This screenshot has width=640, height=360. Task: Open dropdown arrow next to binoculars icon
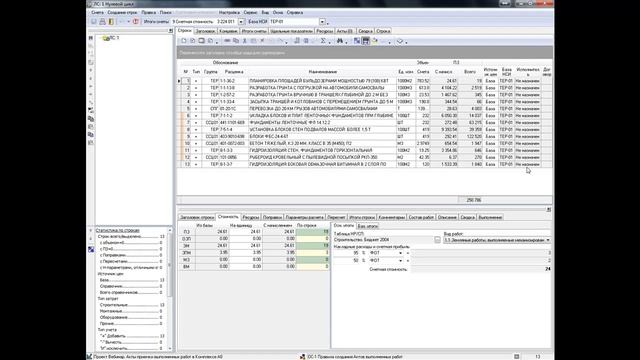[346, 42]
